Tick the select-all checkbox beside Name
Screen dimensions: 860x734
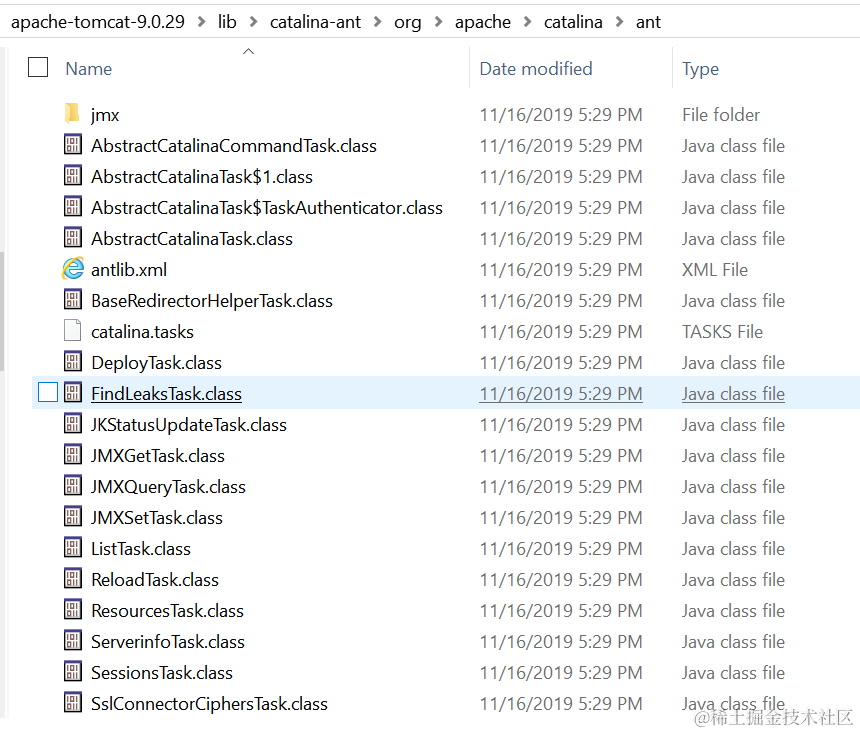tap(38, 67)
